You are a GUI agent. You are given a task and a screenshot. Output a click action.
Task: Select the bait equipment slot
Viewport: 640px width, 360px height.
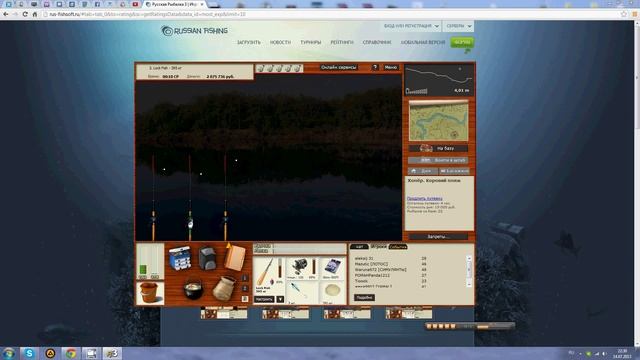[x=332, y=292]
